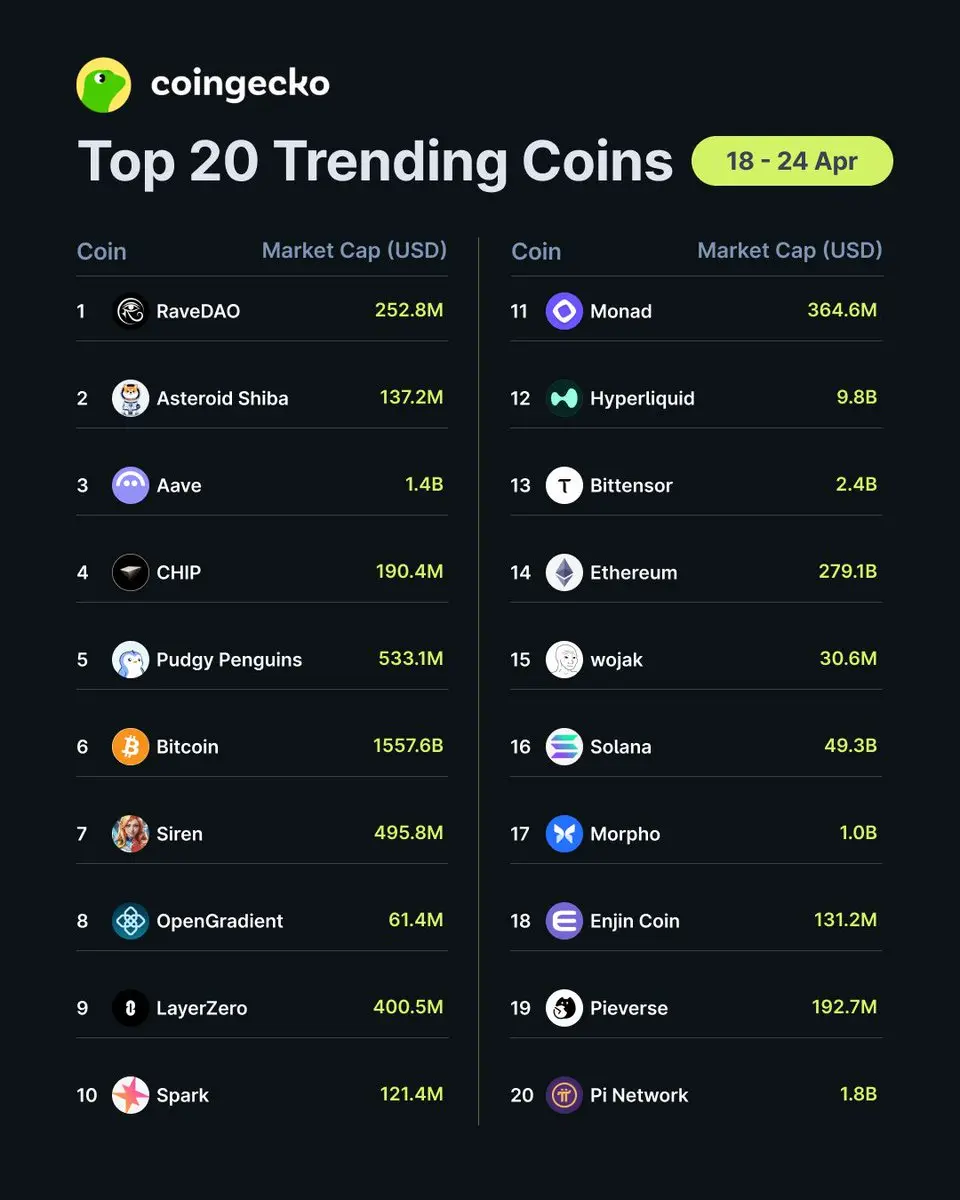960x1200 pixels.
Task: Open the Bittensor coin name
Action: click(x=631, y=486)
